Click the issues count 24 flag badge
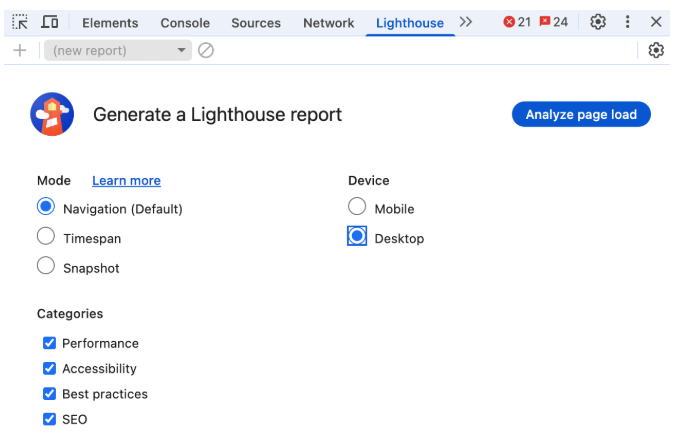This screenshot has width=677, height=441. pyautogui.click(x=554, y=22)
